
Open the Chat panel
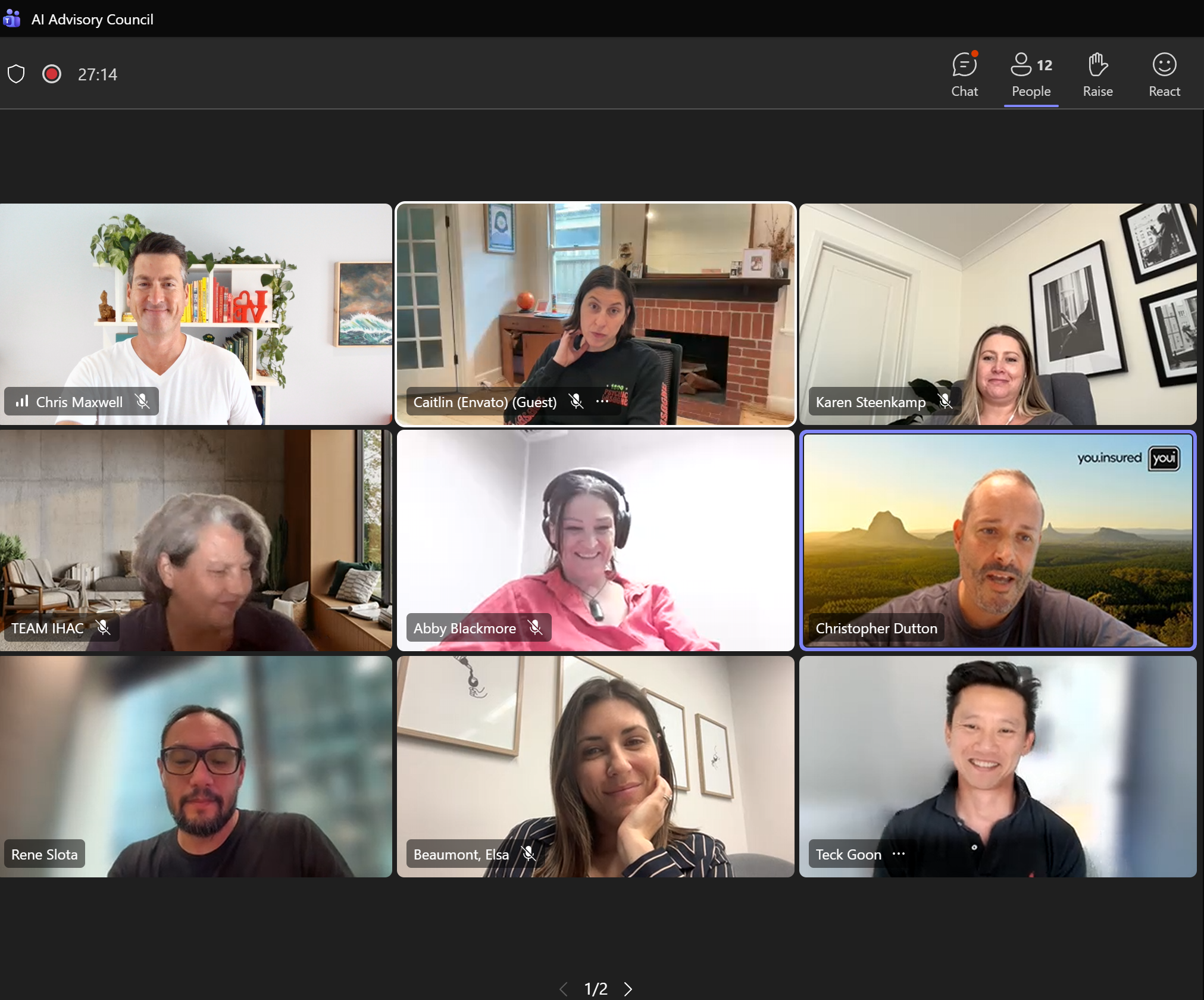964,74
